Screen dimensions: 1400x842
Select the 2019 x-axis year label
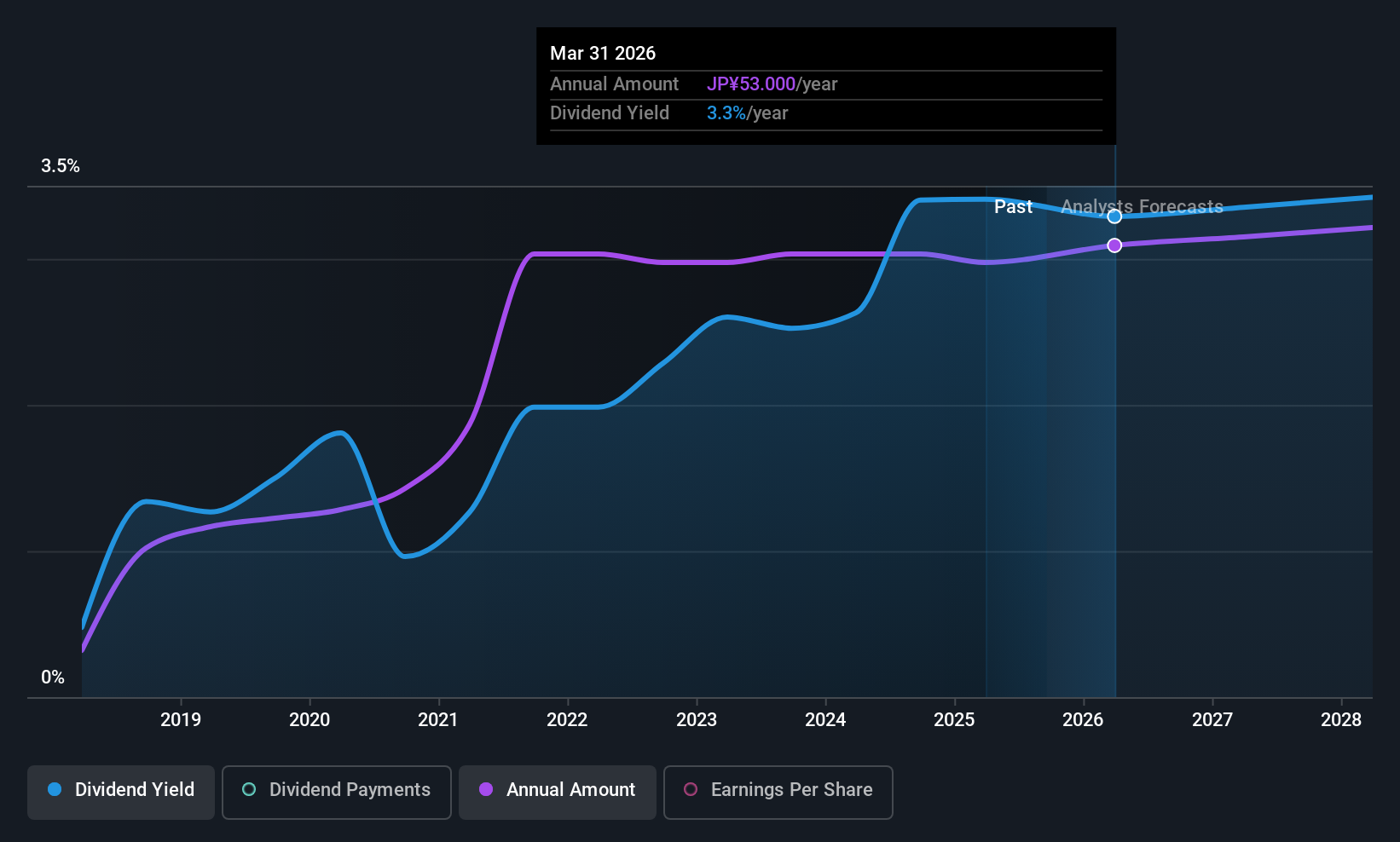click(181, 720)
